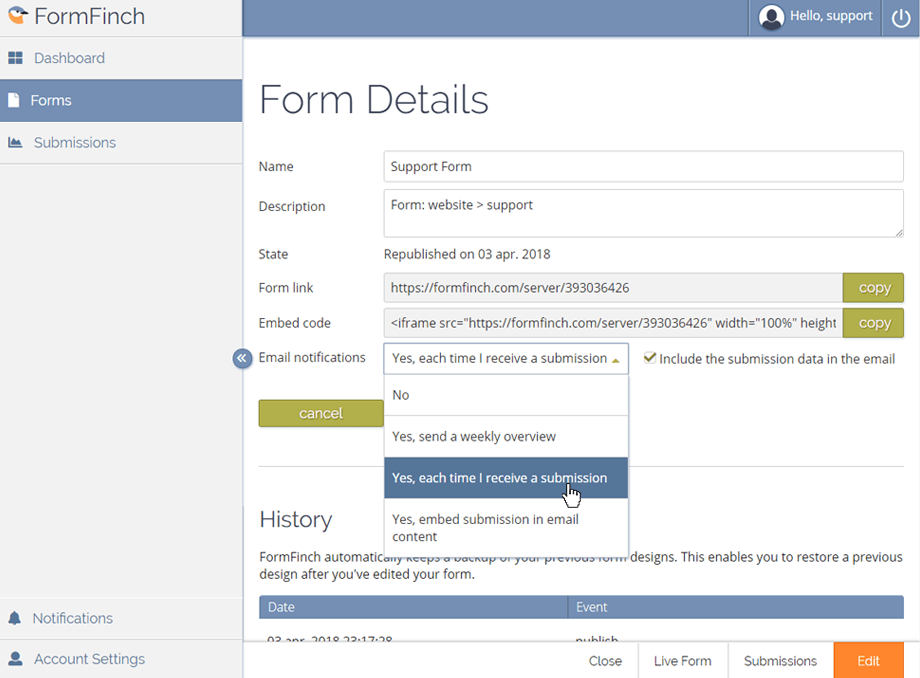Image resolution: width=920 pixels, height=678 pixels.
Task: Click the Submissions chart icon
Action: tap(15, 143)
